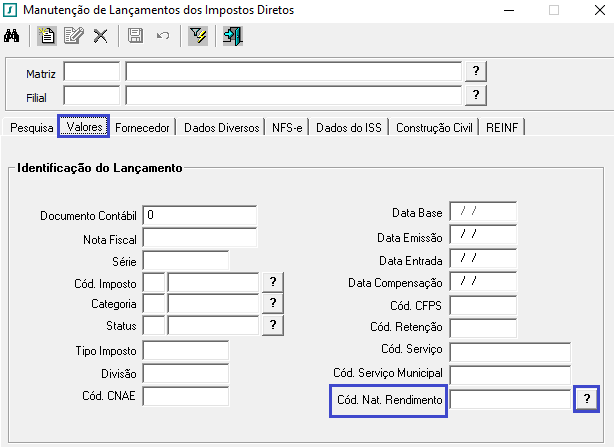614x447 pixels.
Task: Open lookup for Status field
Action: click(x=272, y=325)
